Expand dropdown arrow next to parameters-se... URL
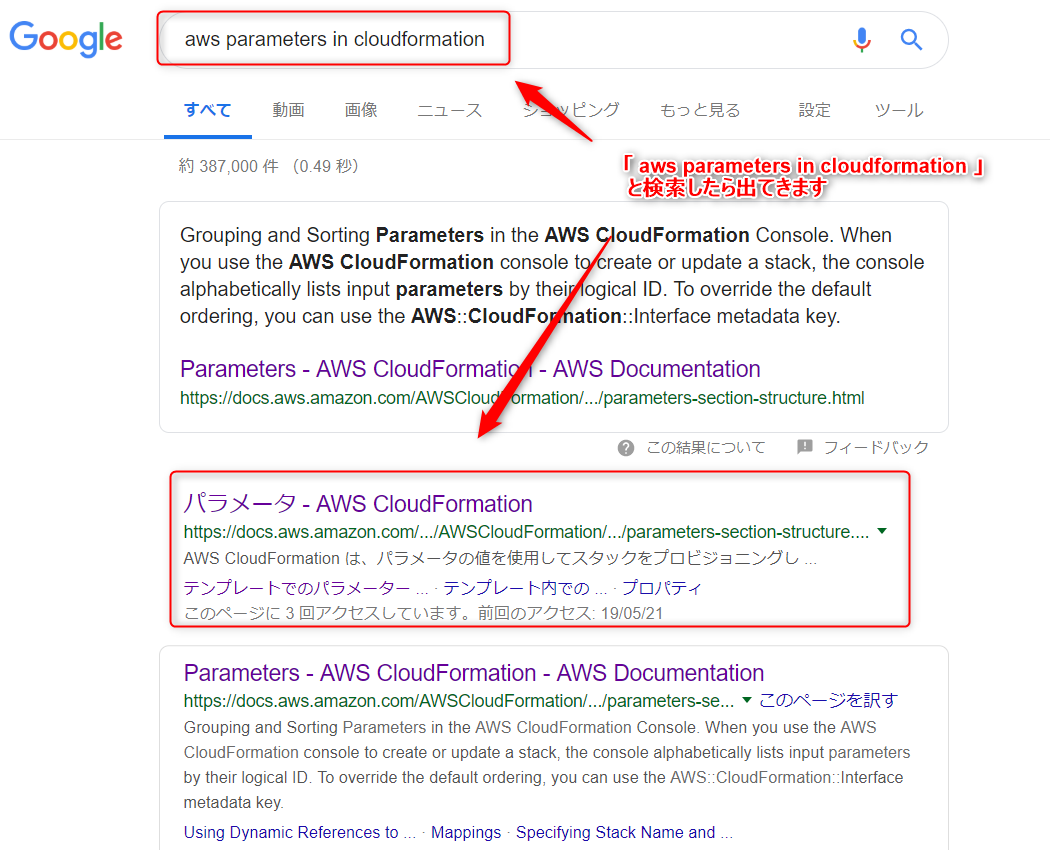The width and height of the screenshot is (1050, 850). point(747,700)
